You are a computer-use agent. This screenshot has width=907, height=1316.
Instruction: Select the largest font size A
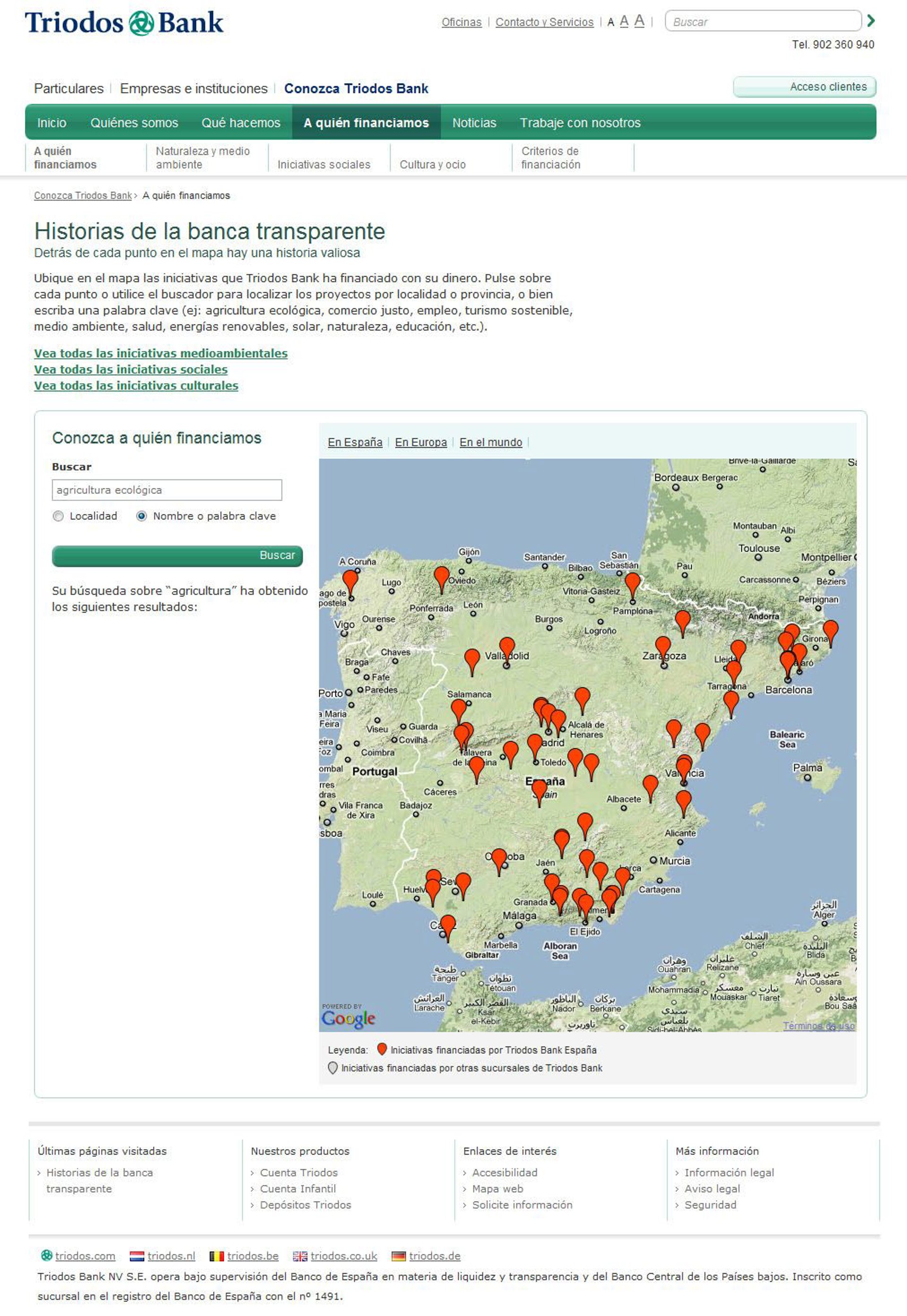tap(639, 21)
